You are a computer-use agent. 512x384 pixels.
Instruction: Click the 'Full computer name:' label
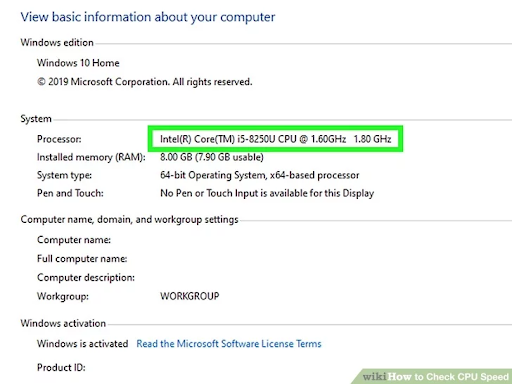pos(82,259)
